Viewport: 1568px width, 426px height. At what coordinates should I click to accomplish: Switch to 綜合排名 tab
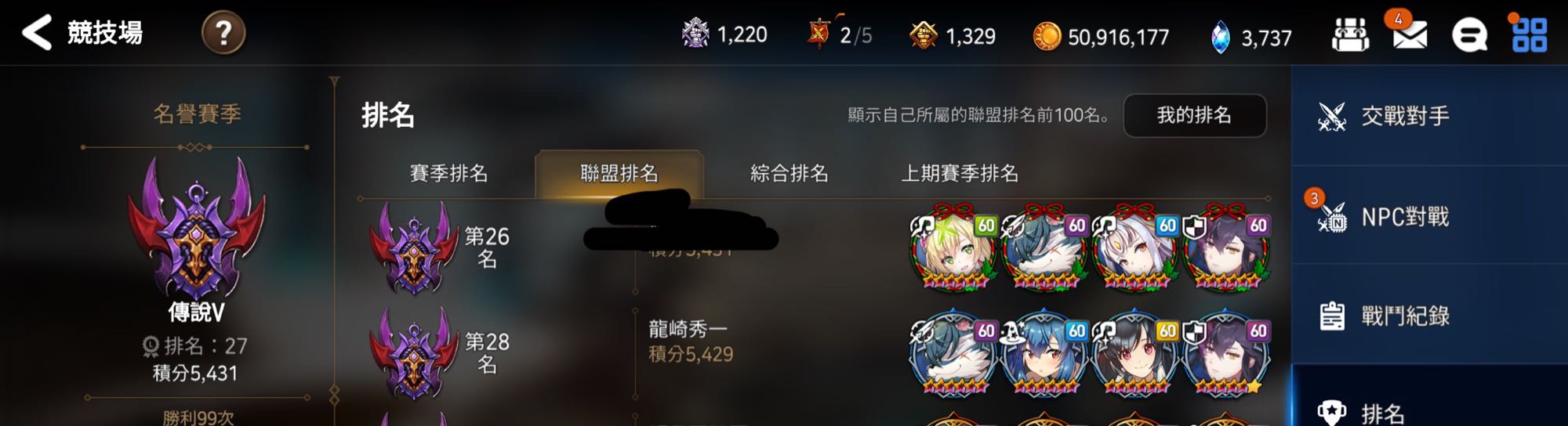coord(789,173)
